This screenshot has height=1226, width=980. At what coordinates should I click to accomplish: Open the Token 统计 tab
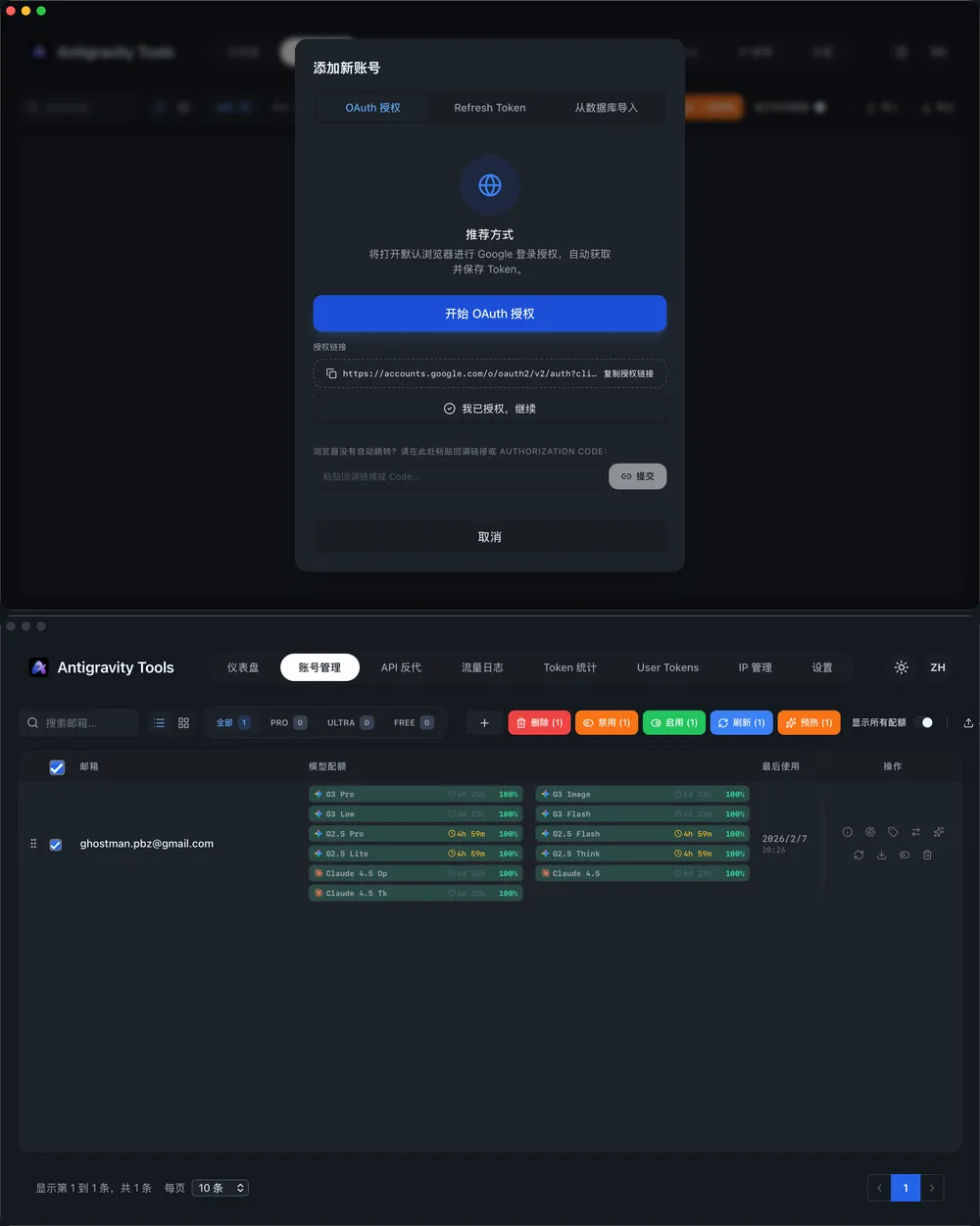(x=570, y=667)
